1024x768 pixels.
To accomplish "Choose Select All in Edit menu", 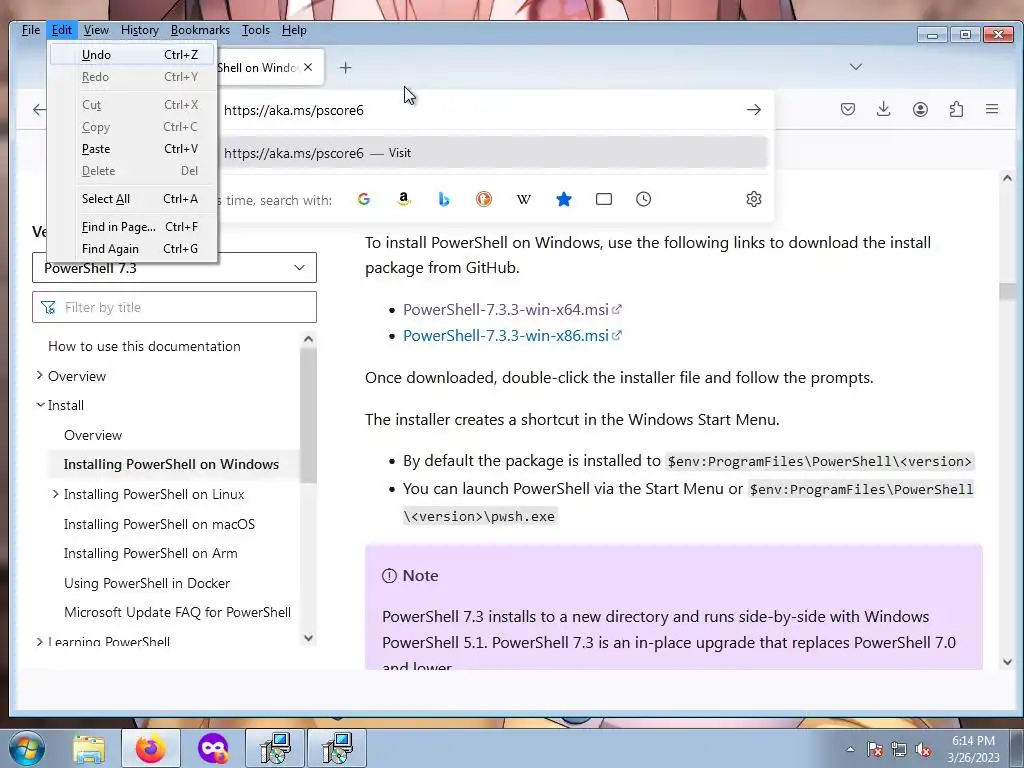I will point(132,199).
